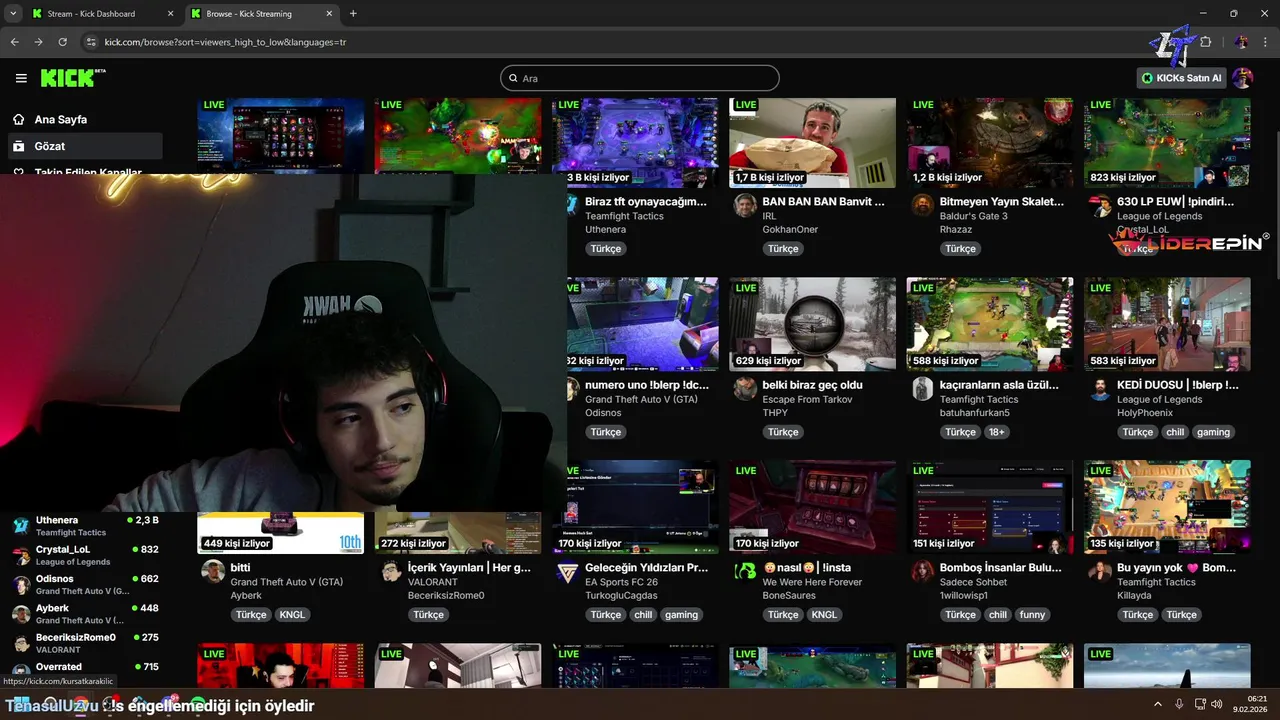This screenshot has width=1280, height=720.
Task: Click 1willowisp1 channel avatar
Action: pos(922,571)
